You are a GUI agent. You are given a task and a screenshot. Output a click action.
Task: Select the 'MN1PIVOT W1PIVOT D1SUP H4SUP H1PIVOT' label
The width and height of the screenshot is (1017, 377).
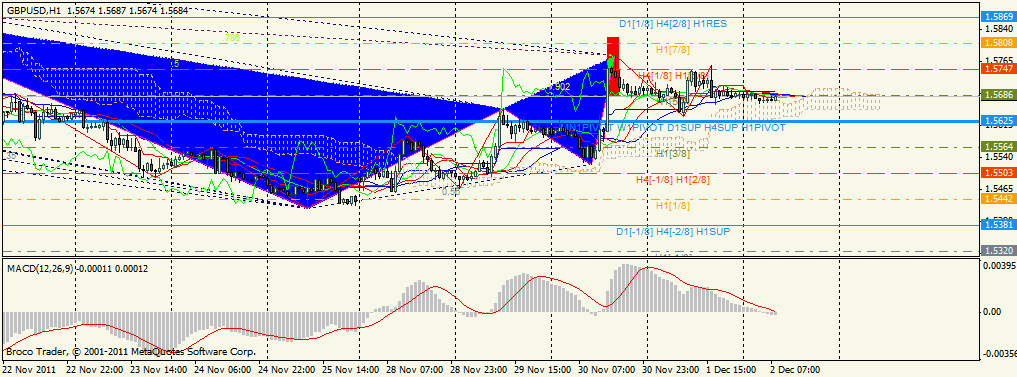[x=673, y=128]
